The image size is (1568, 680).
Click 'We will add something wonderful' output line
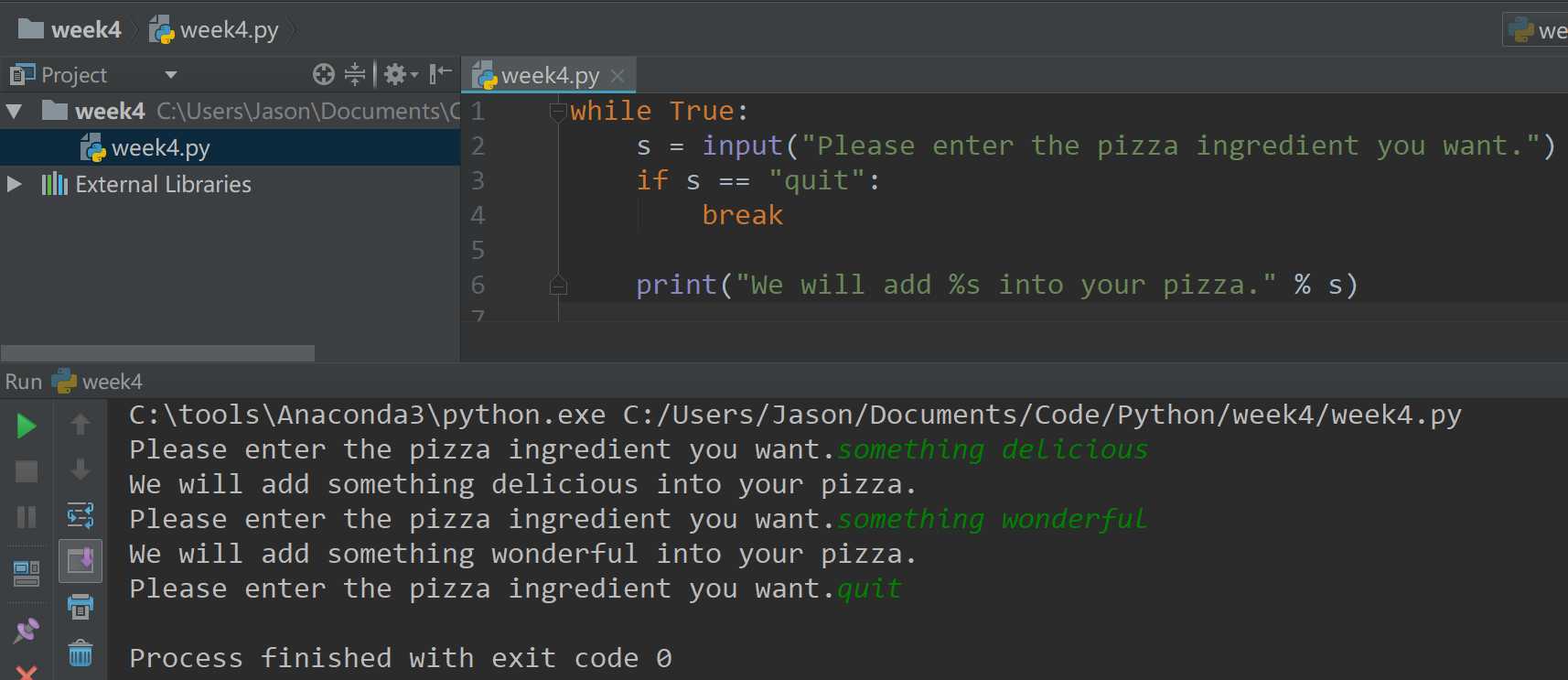(522, 555)
